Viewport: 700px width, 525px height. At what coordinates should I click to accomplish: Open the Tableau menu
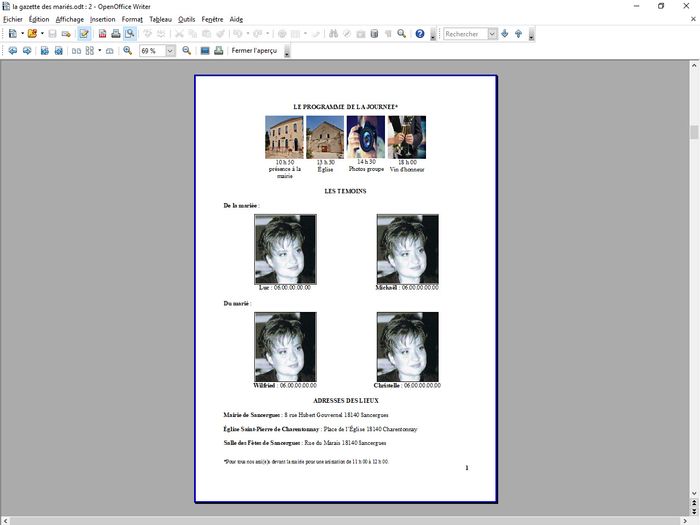160,19
